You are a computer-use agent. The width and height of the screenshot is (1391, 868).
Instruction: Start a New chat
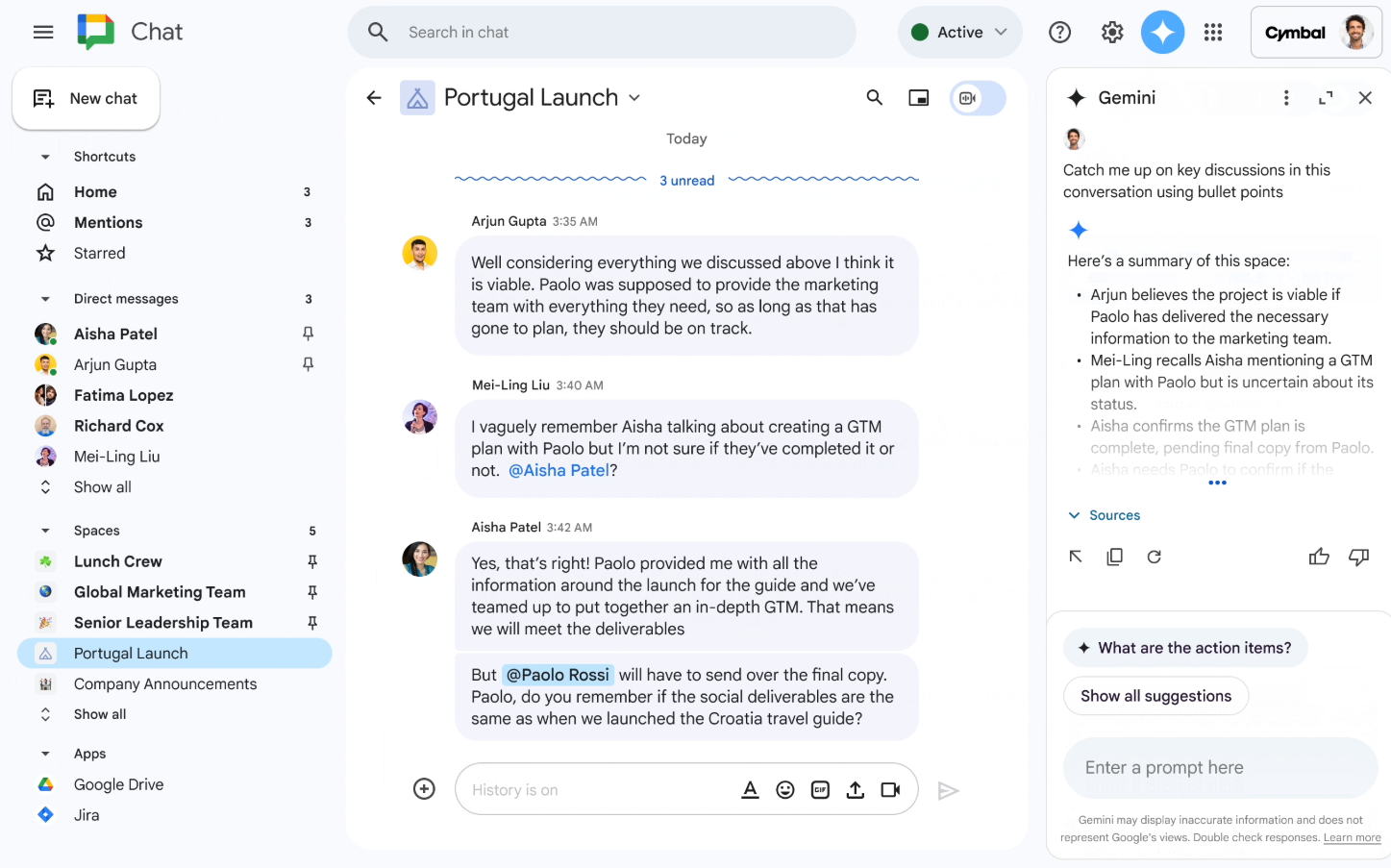(x=86, y=98)
